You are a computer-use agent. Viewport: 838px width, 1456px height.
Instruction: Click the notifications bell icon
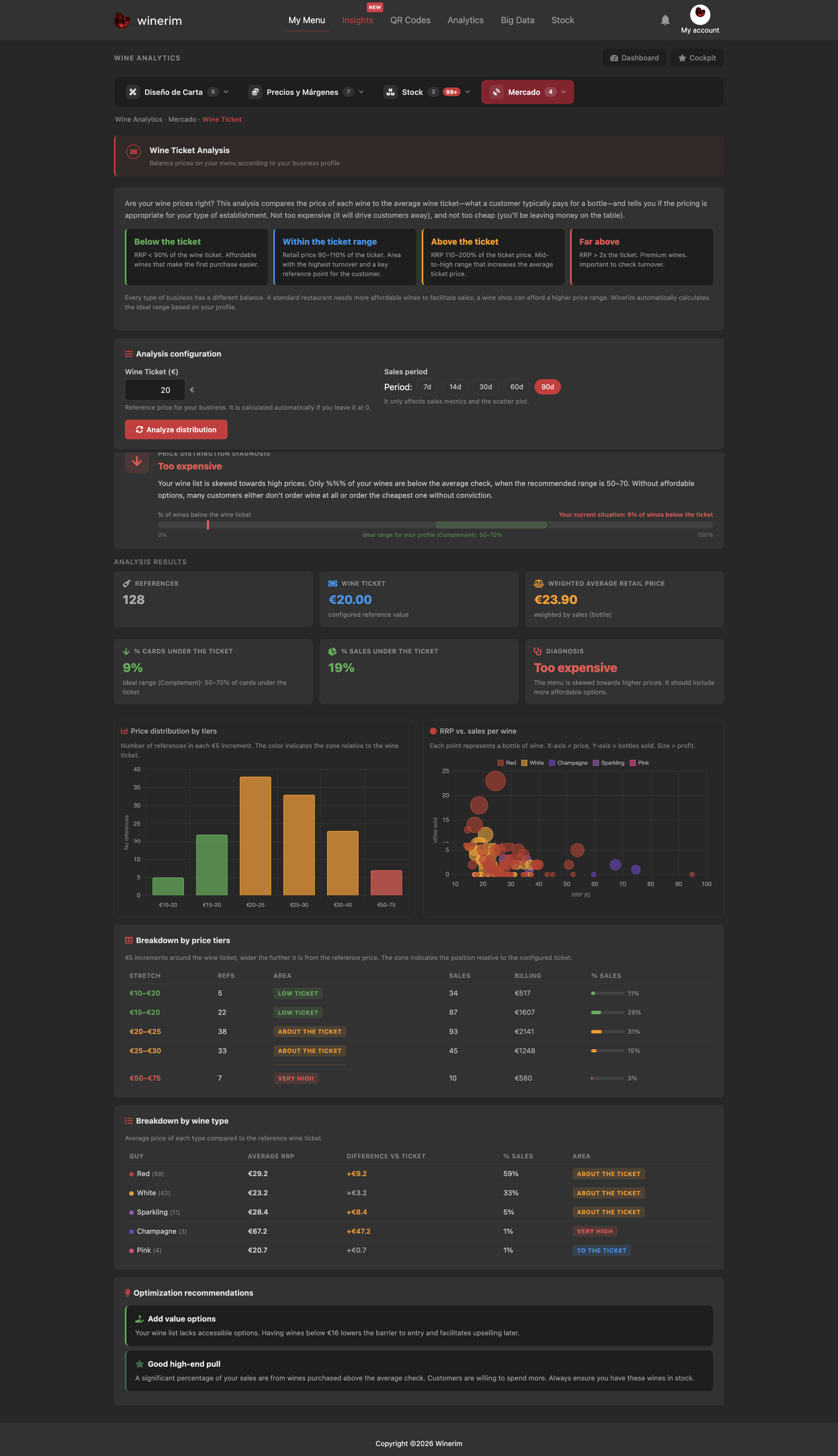click(x=665, y=20)
